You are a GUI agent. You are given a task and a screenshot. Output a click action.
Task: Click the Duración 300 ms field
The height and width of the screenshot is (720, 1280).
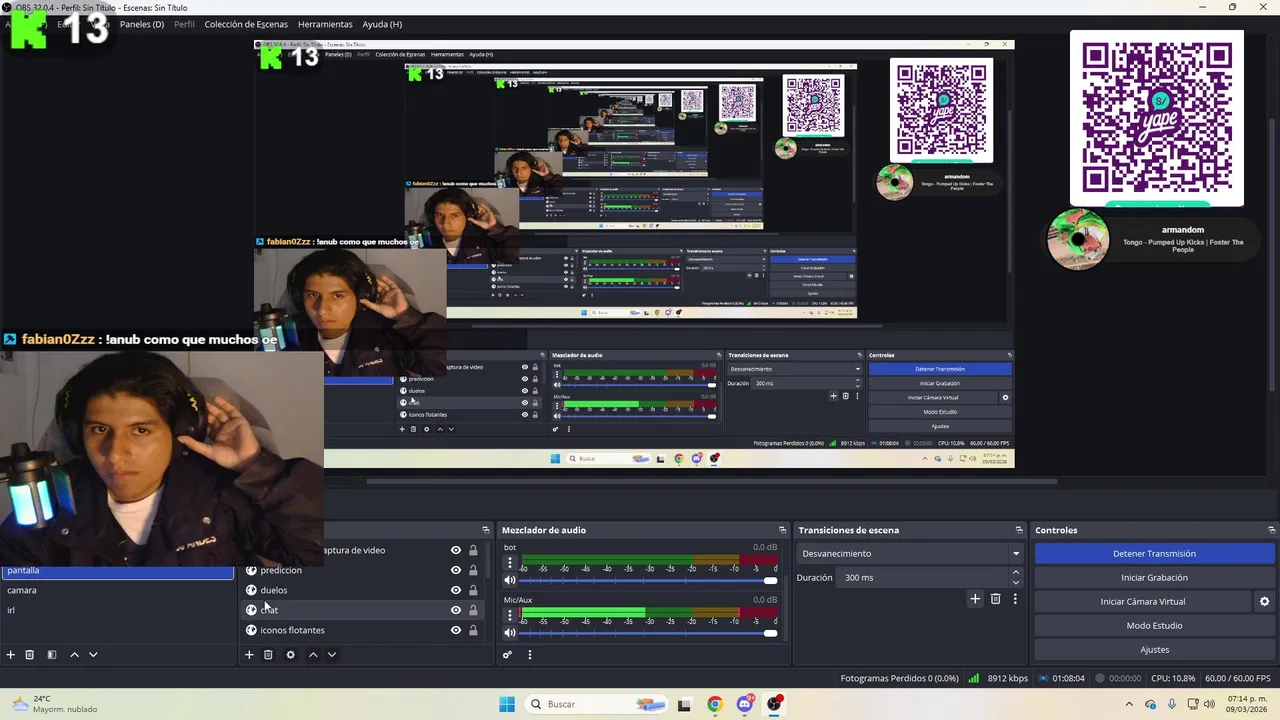[923, 577]
